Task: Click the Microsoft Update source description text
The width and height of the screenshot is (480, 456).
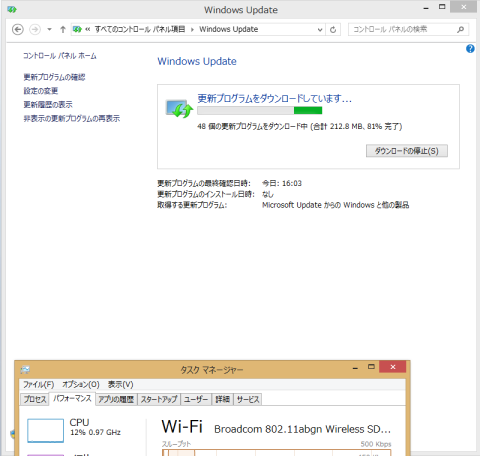Action: tap(335, 205)
